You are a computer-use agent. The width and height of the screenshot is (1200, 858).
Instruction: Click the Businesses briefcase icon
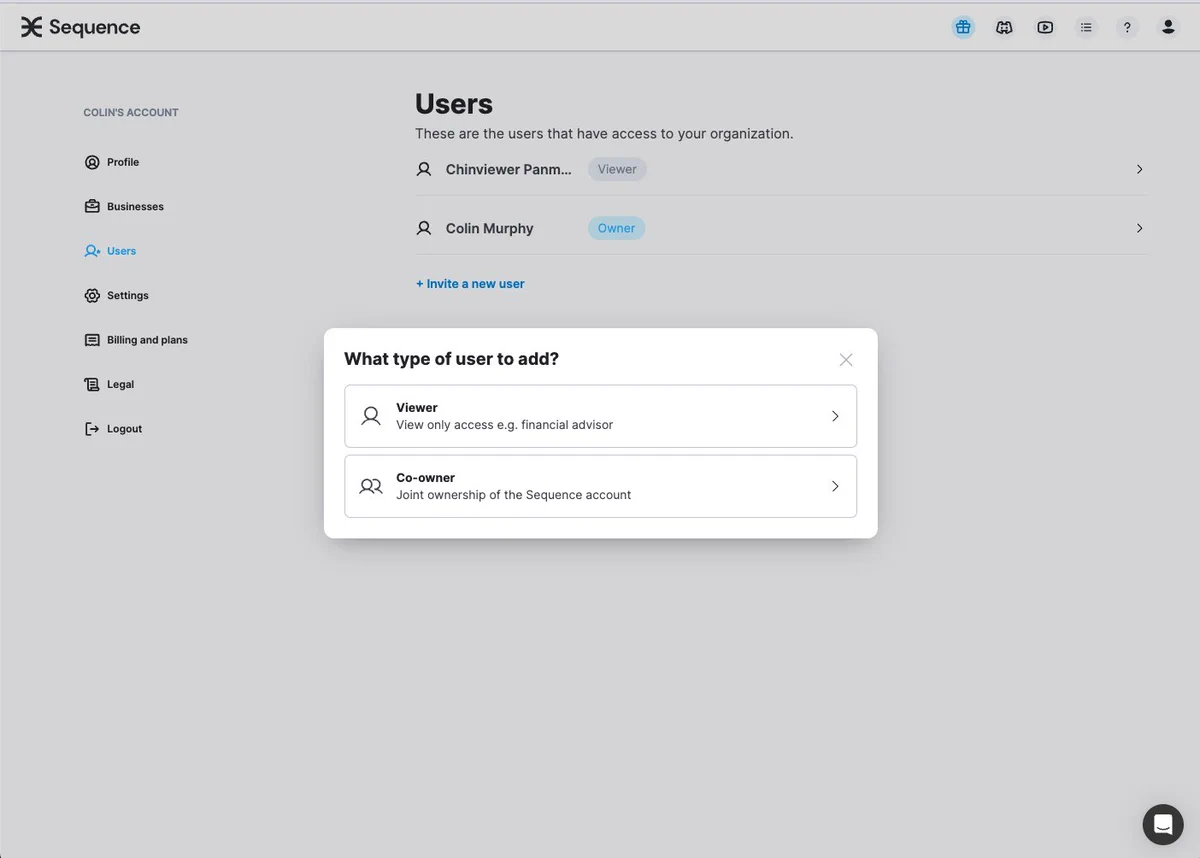coord(92,206)
